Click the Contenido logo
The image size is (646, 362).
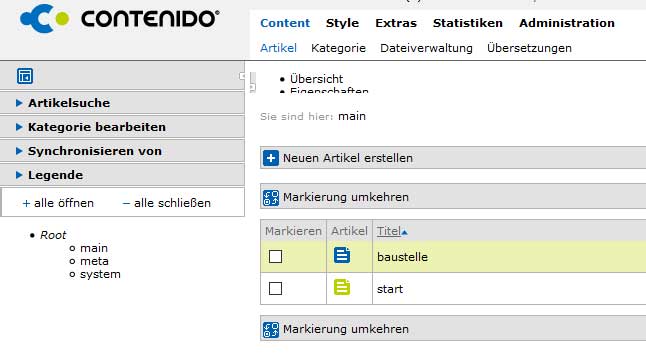coord(119,19)
